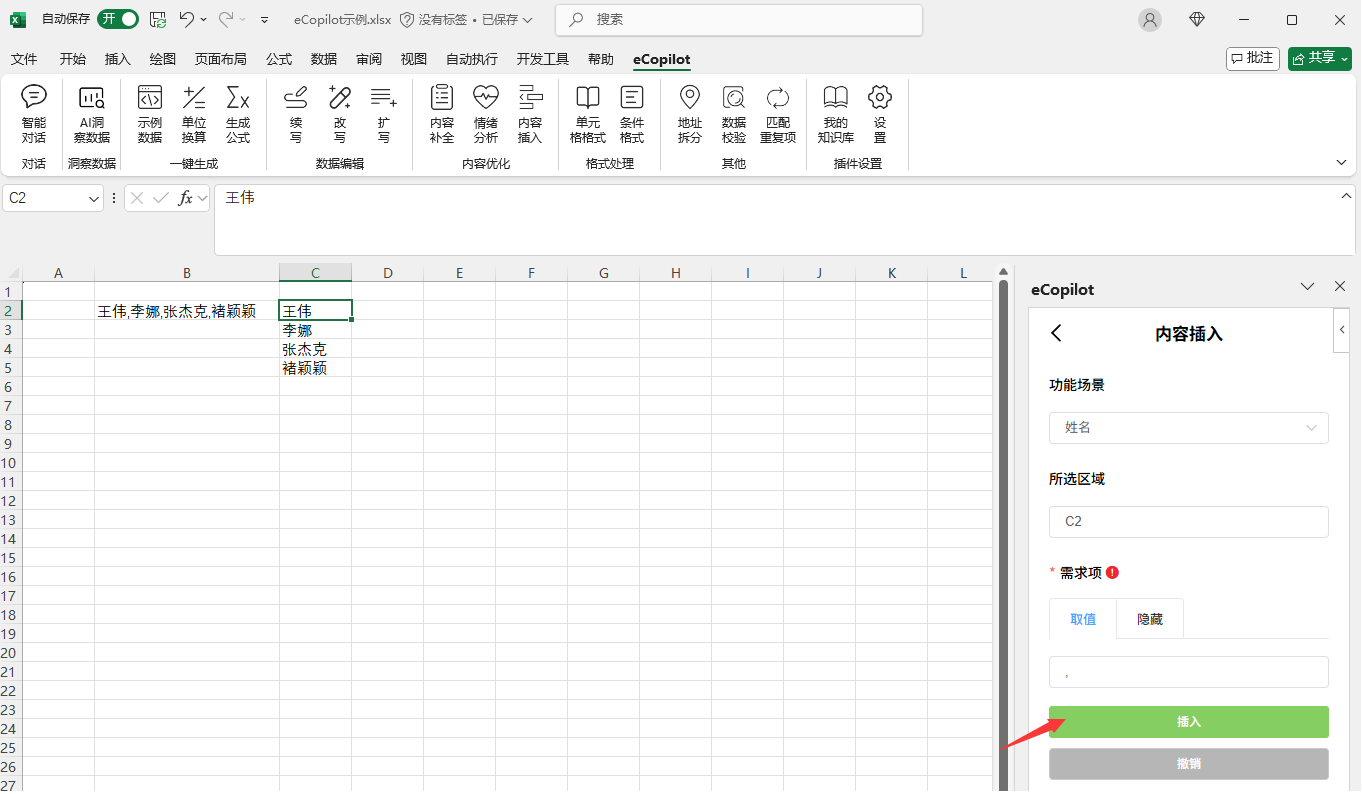
Task: Select the 生成公式 formula generator
Action: click(238, 114)
